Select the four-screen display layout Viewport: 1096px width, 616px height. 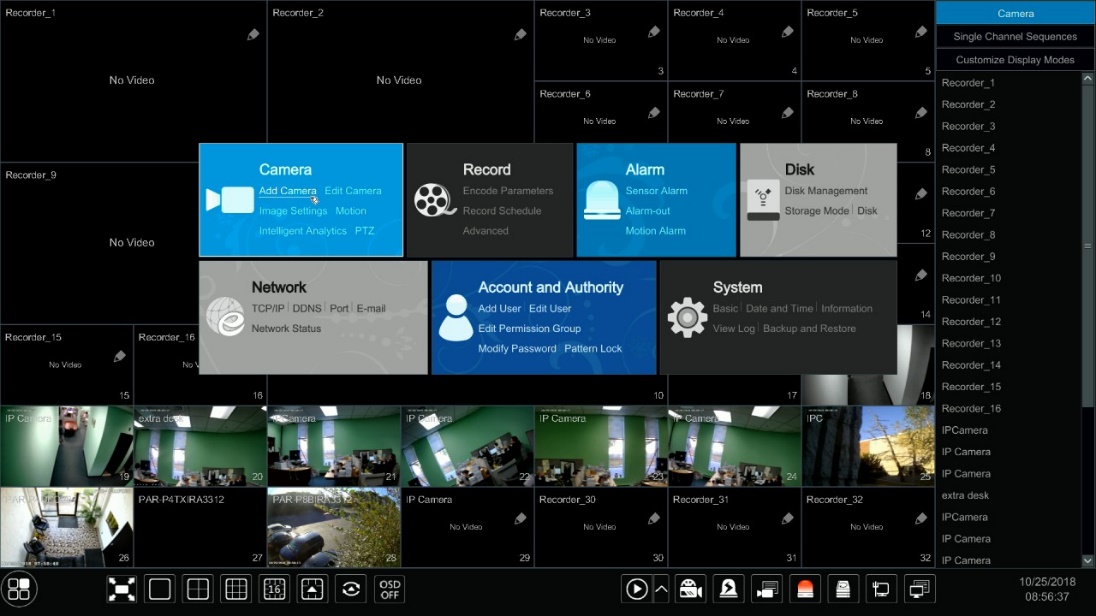[198, 589]
